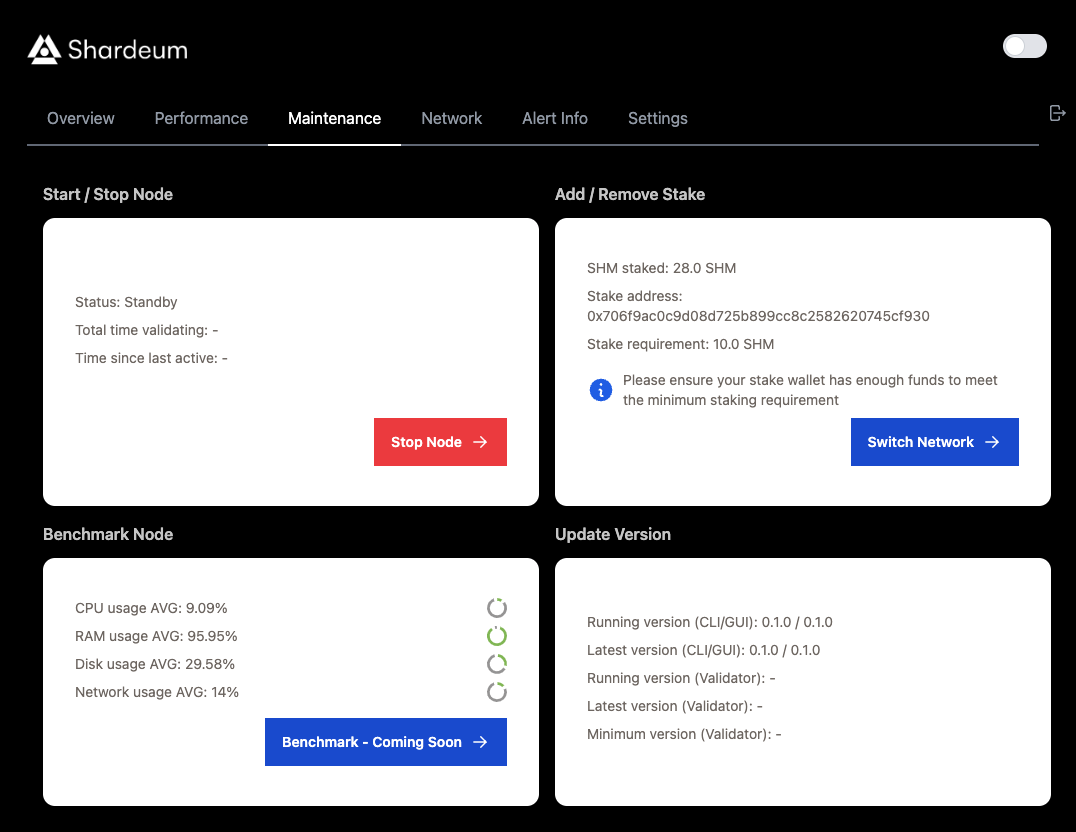The image size is (1076, 832).
Task: Click the 'Update Version' heading
Action: 613,534
